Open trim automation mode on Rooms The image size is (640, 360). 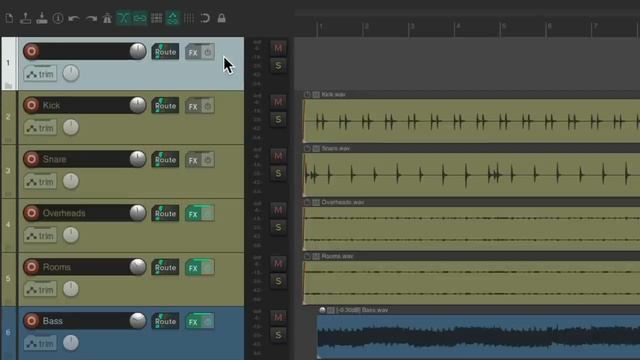click(x=40, y=290)
